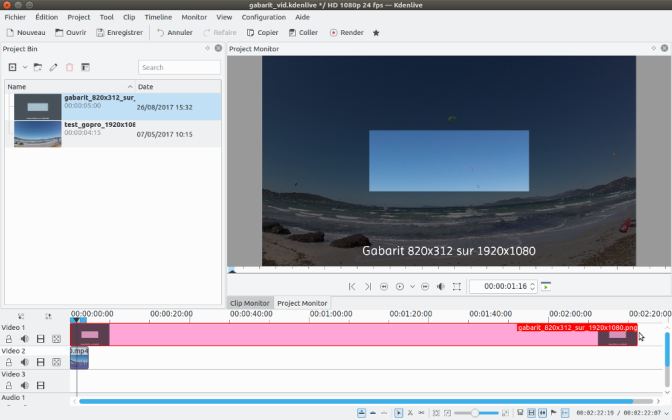The image size is (672, 420).
Task: Click the timeline vertical scrollbar
Action: [x=667, y=349]
